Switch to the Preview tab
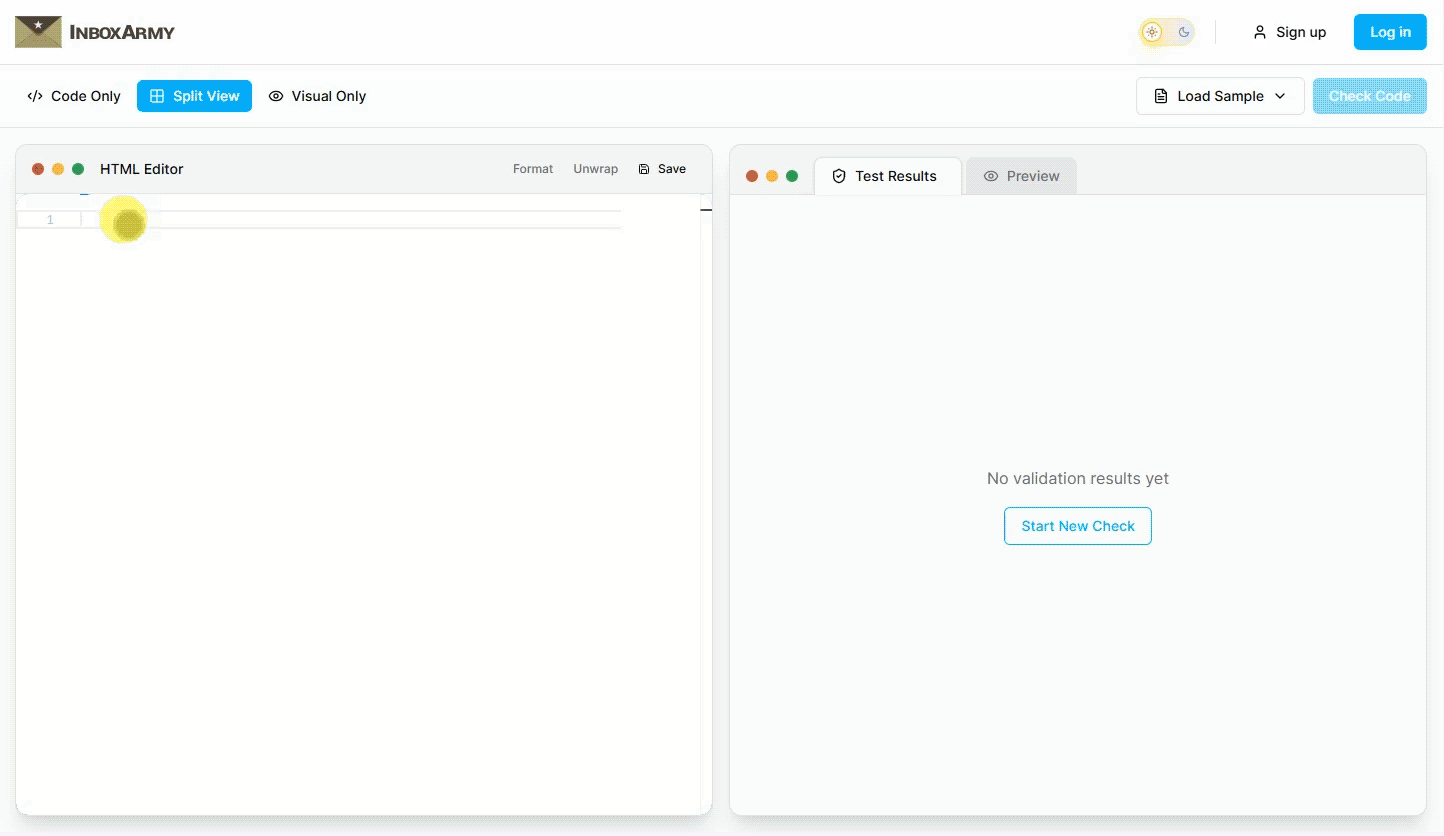Image resolution: width=1444 pixels, height=836 pixels. [1021, 175]
